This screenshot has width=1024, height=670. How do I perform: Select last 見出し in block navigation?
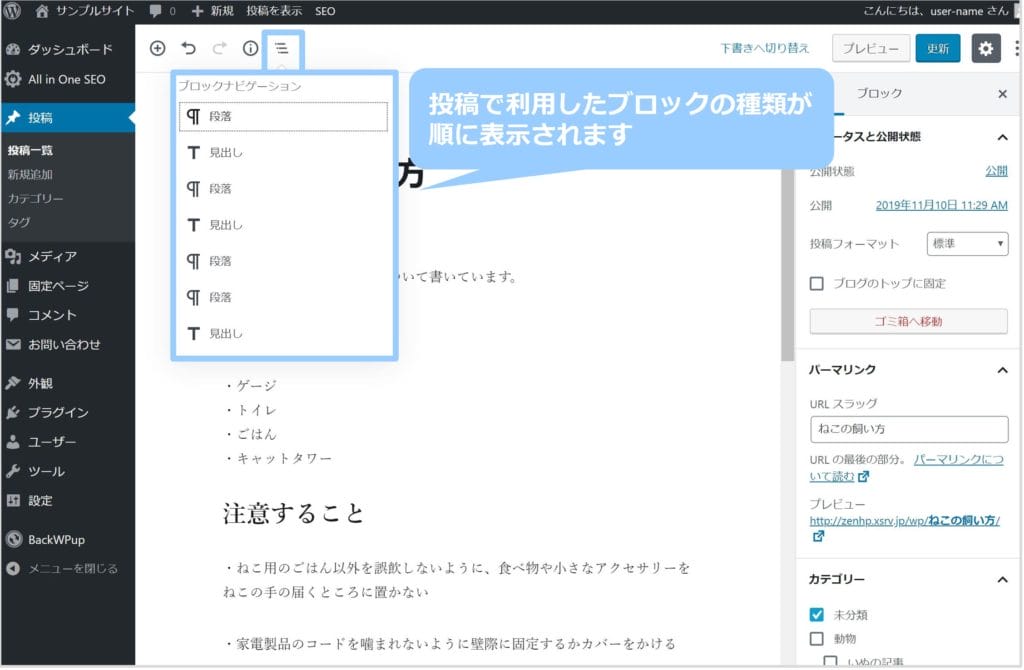[283, 333]
